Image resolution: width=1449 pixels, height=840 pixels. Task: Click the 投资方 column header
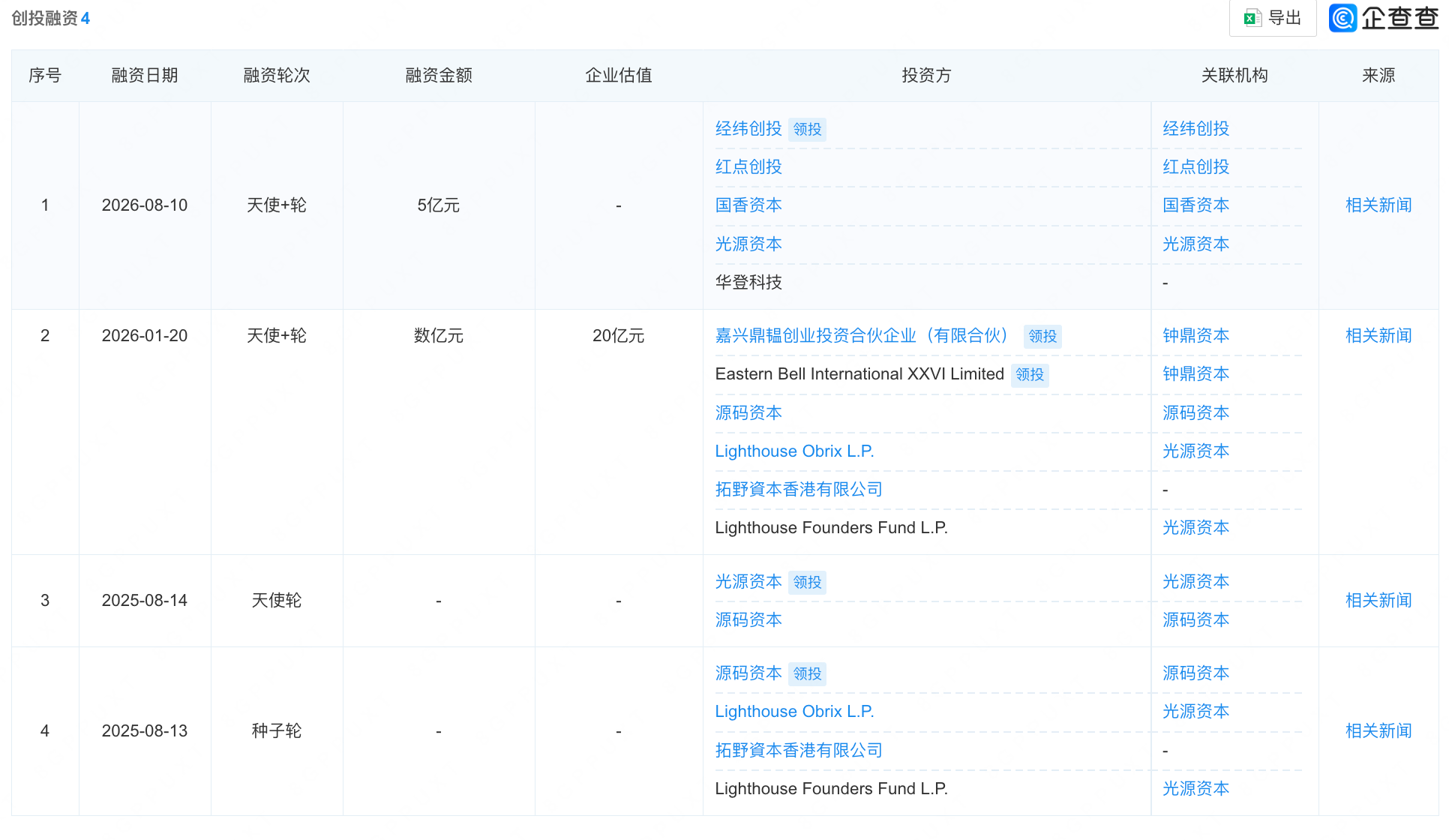(x=927, y=76)
